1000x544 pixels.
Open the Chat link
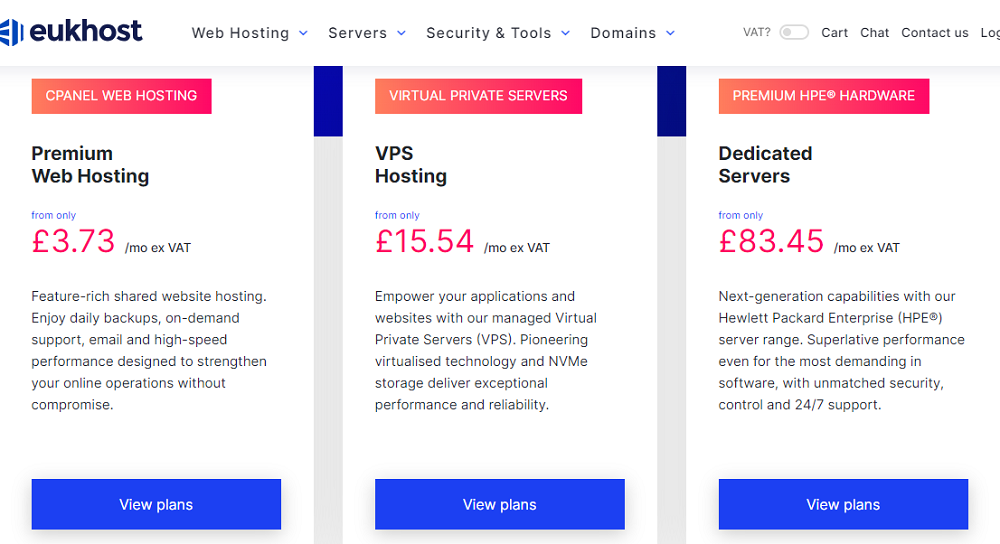(x=874, y=33)
